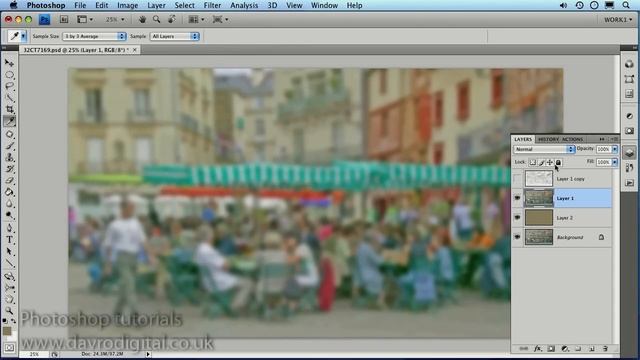Screen dimensions: 640x360
Task: Add a layer mask
Action: click(x=551, y=349)
